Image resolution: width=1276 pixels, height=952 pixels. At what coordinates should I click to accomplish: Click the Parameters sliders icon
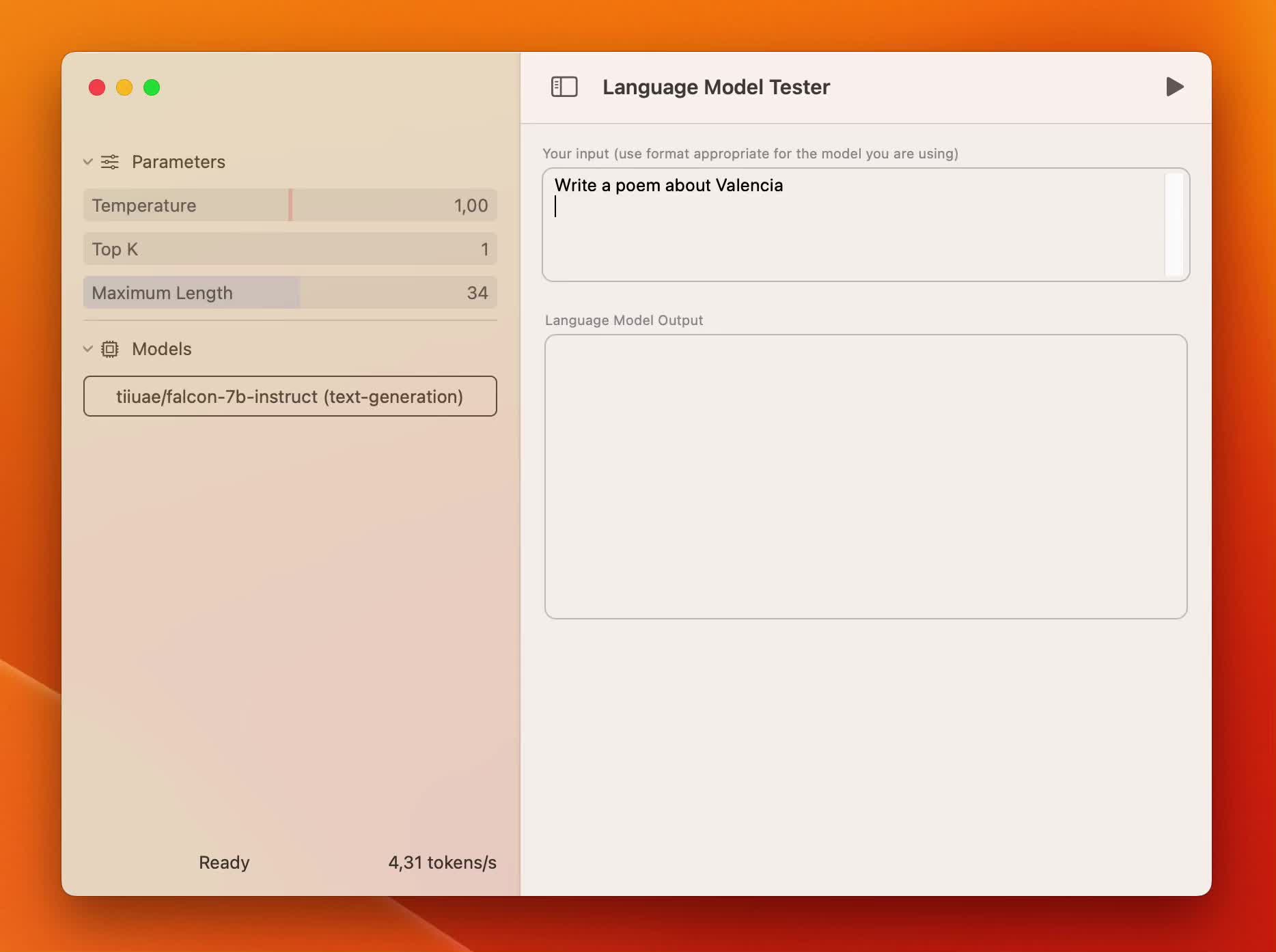click(x=110, y=162)
